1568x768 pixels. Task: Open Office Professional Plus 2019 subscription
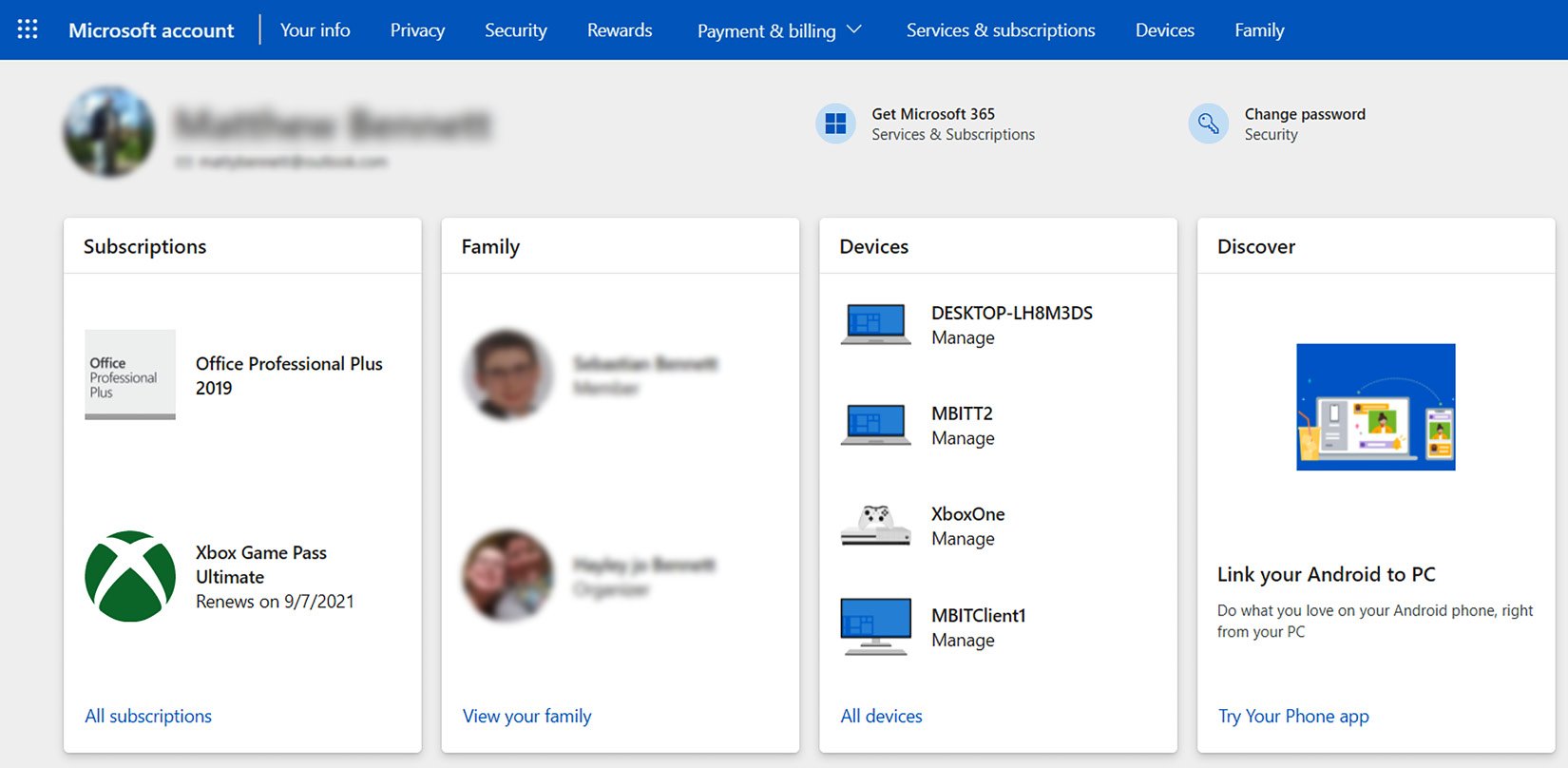pyautogui.click(x=289, y=375)
